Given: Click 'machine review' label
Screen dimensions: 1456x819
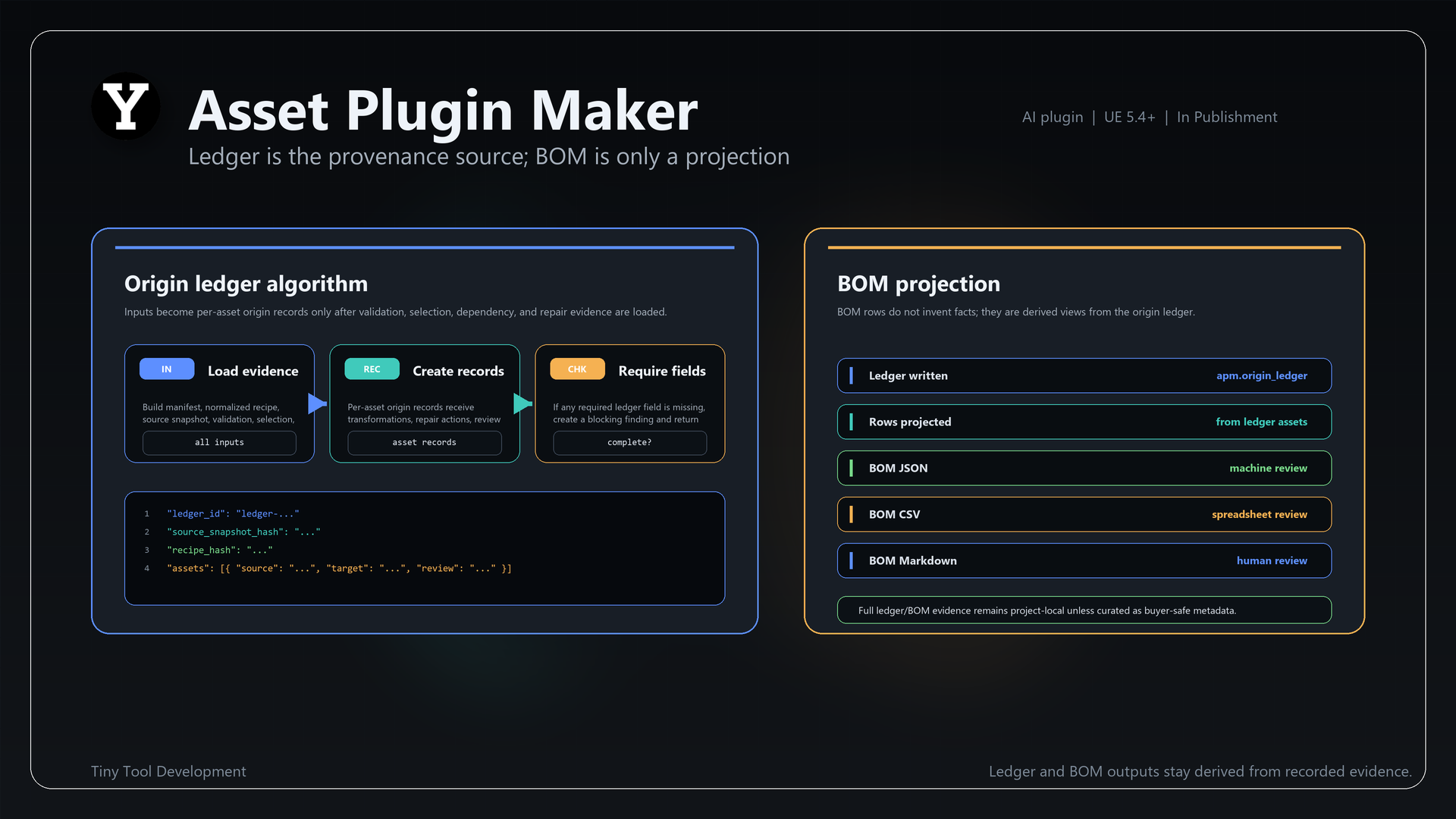Looking at the screenshot, I should (1268, 468).
